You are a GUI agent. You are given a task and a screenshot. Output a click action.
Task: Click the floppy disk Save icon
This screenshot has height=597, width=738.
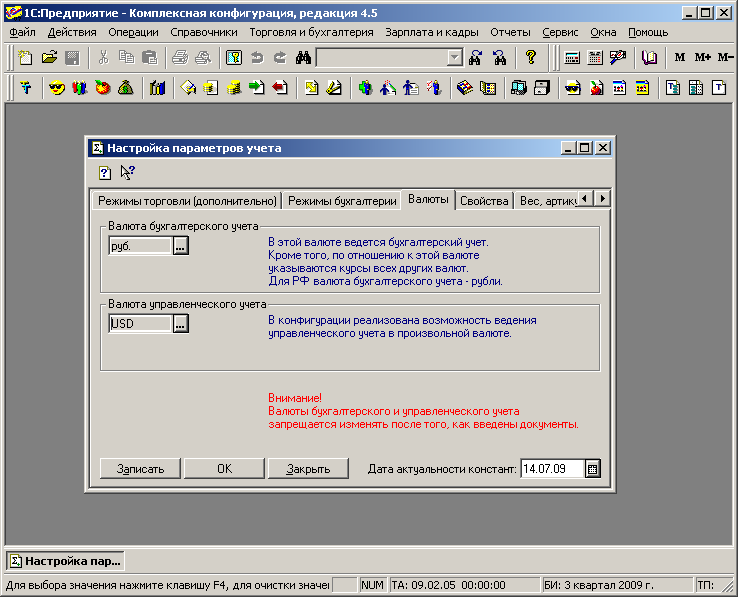(x=72, y=57)
